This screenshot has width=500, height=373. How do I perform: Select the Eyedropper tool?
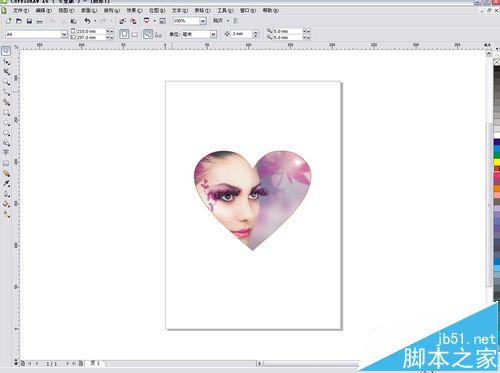(6, 183)
